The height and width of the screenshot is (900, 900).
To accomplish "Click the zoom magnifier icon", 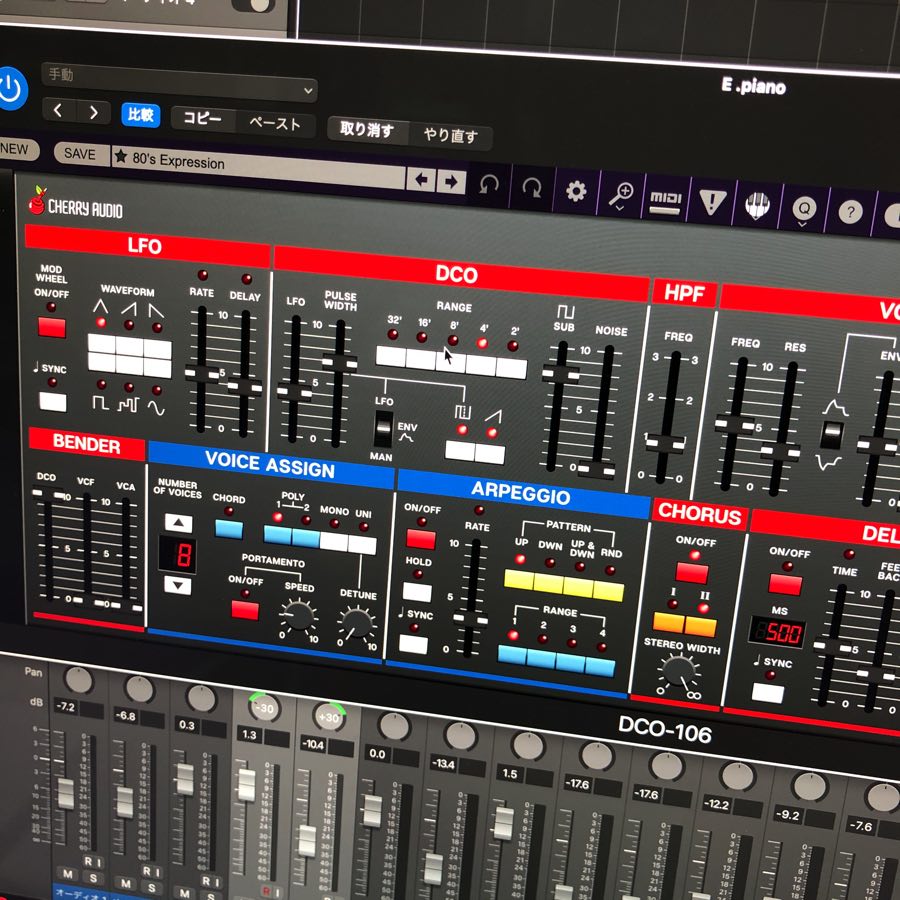I will pyautogui.click(x=620, y=195).
